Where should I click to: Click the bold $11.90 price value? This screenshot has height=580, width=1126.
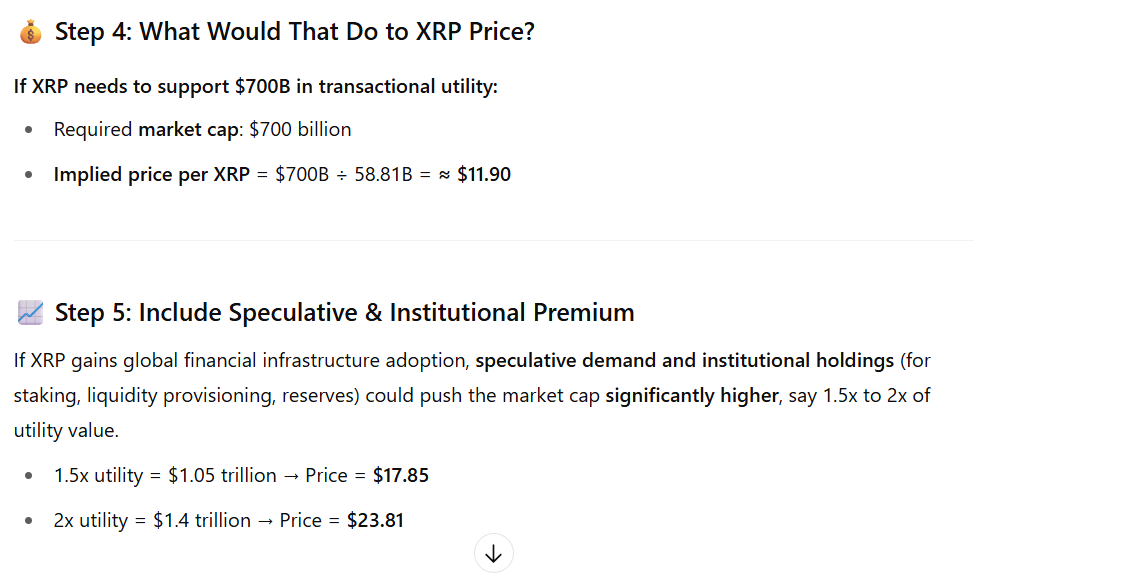pyautogui.click(x=484, y=175)
